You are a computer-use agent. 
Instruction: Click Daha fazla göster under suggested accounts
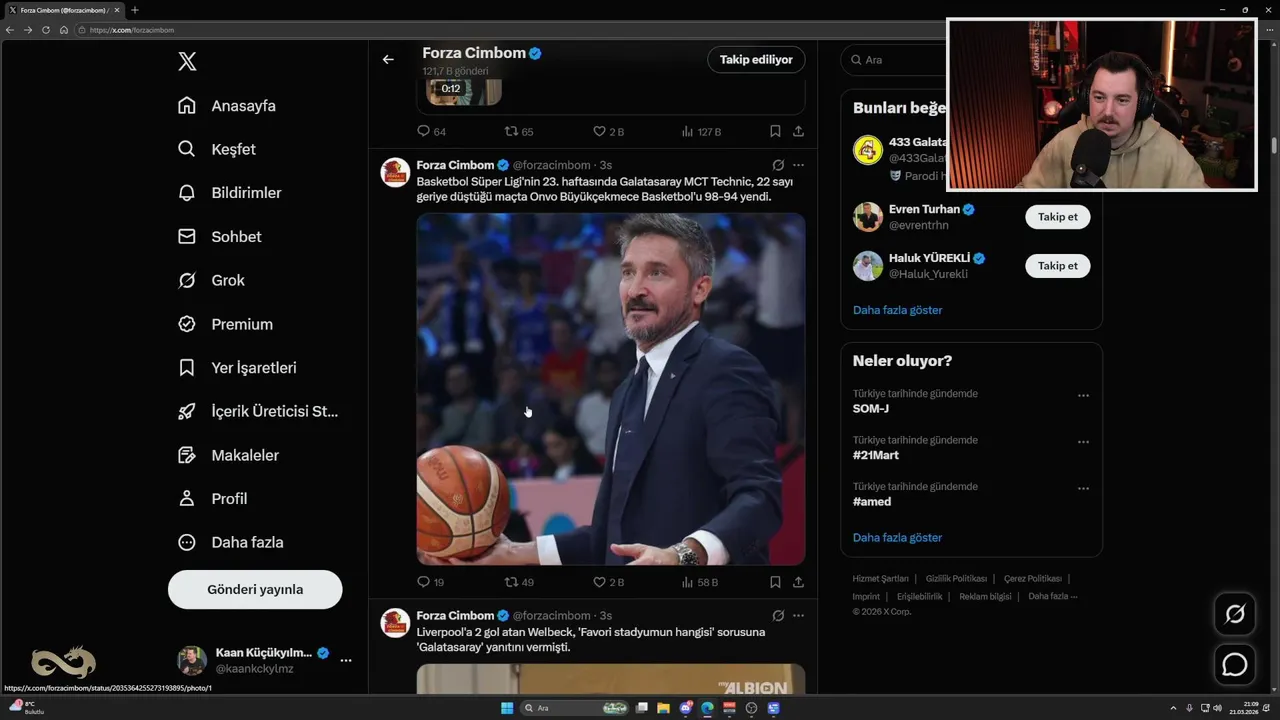click(x=897, y=310)
